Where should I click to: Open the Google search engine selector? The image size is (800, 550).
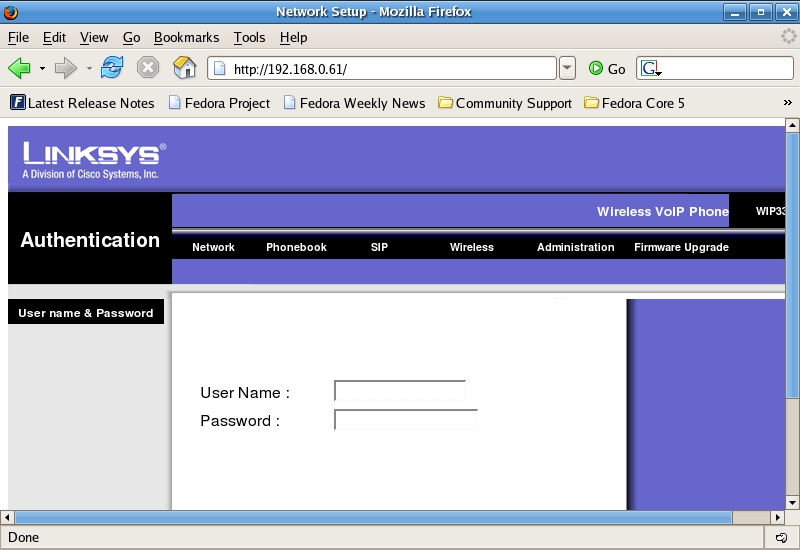click(x=651, y=68)
